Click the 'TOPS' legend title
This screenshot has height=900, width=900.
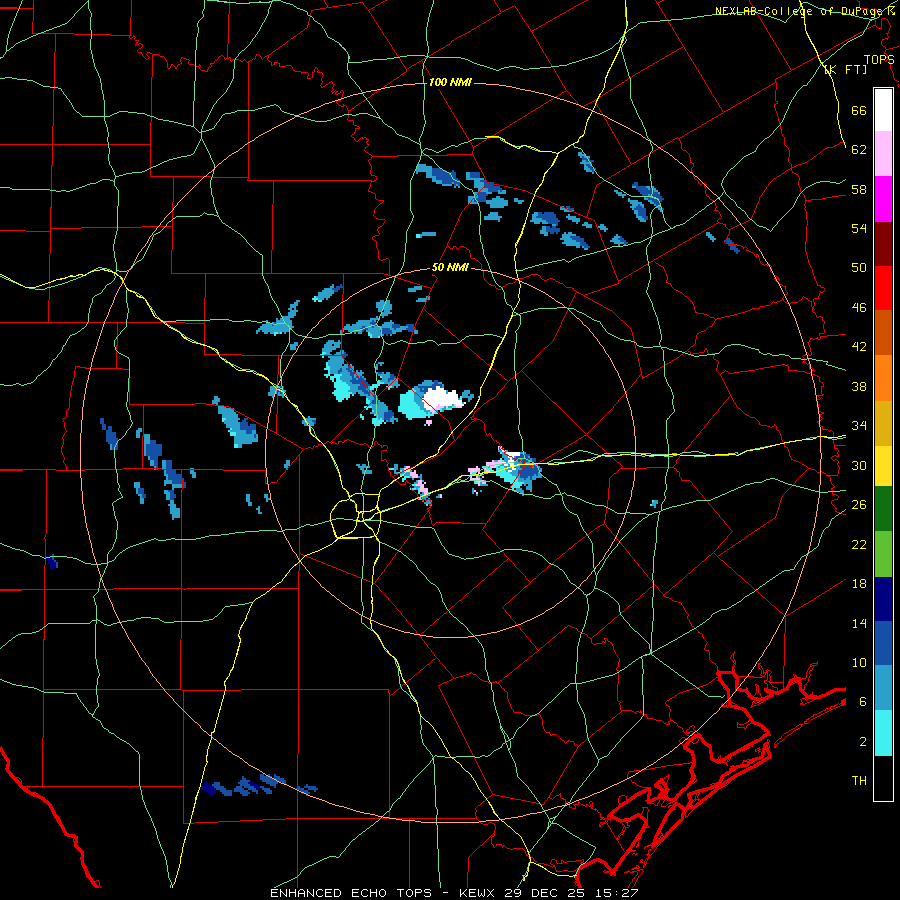tap(879, 60)
